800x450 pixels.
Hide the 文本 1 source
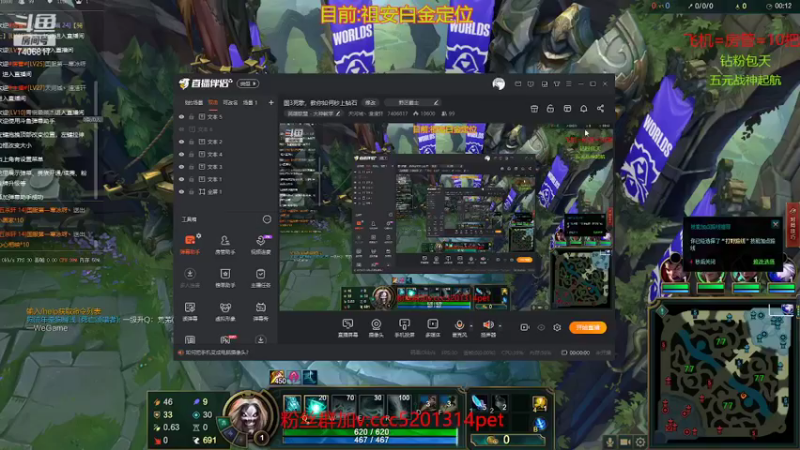pos(181,179)
